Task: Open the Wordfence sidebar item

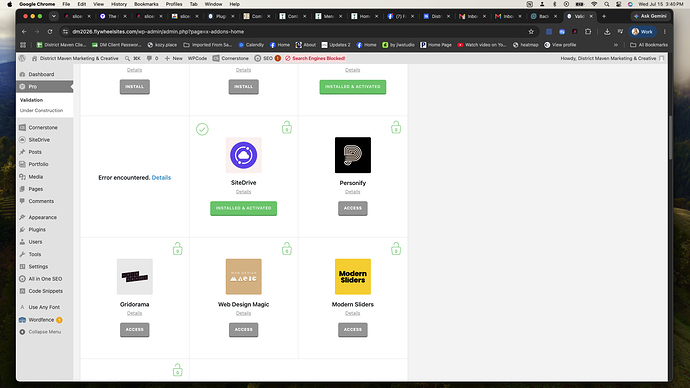Action: click(x=41, y=320)
